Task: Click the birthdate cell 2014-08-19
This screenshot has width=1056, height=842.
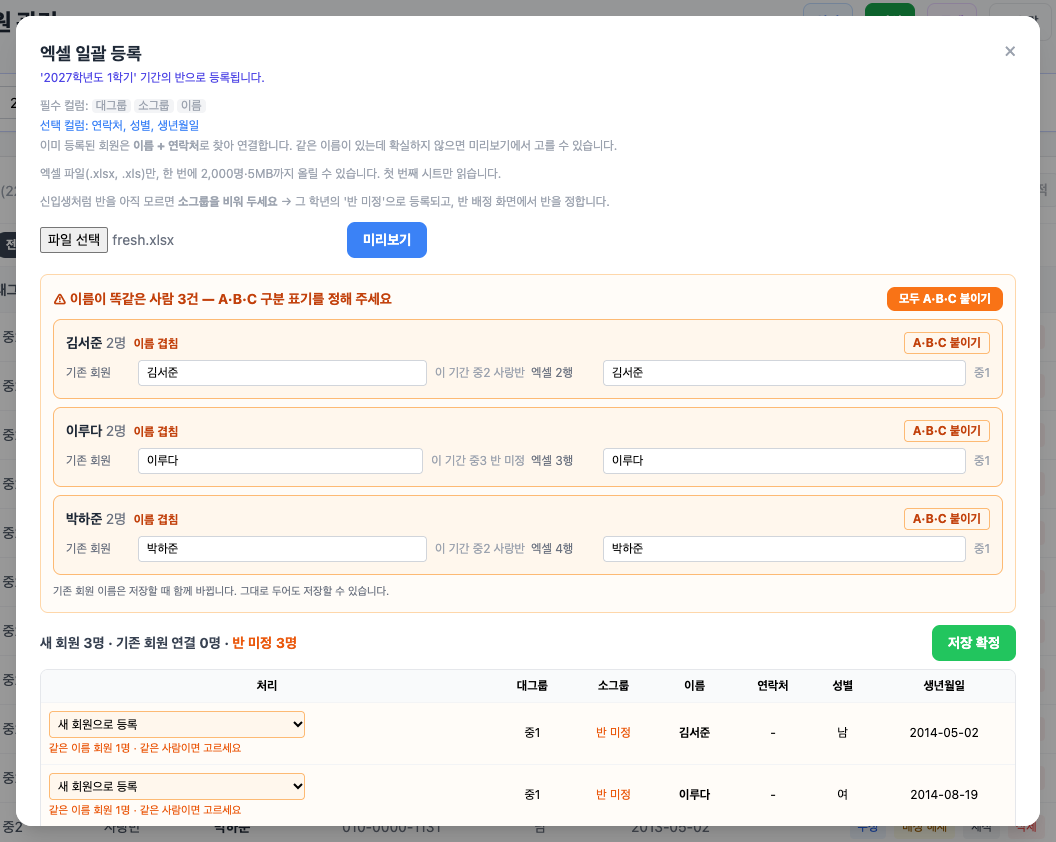Action: [944, 795]
